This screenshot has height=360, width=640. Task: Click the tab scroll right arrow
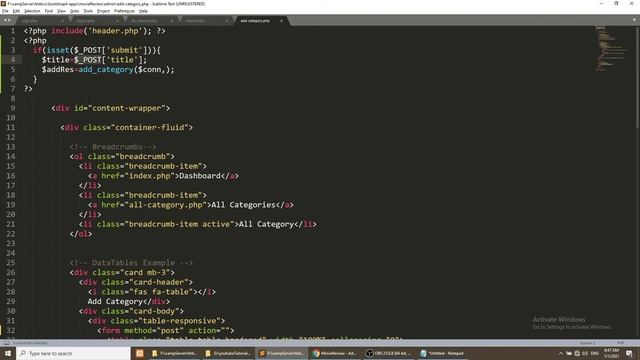point(9,20)
